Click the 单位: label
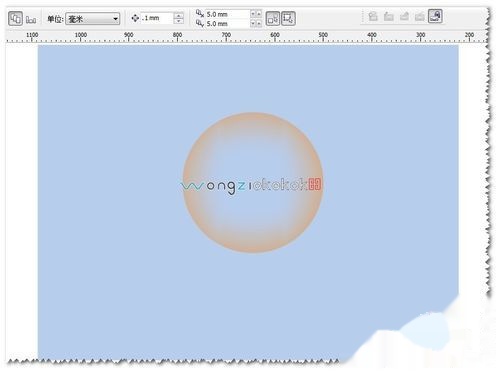The height and width of the screenshot is (373, 500). [55, 19]
